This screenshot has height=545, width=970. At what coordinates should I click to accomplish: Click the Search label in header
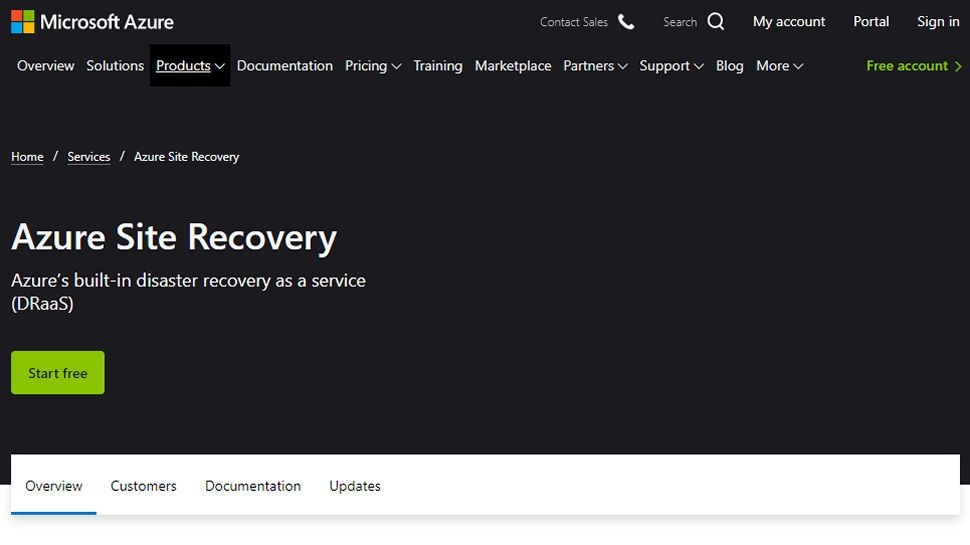tap(680, 22)
